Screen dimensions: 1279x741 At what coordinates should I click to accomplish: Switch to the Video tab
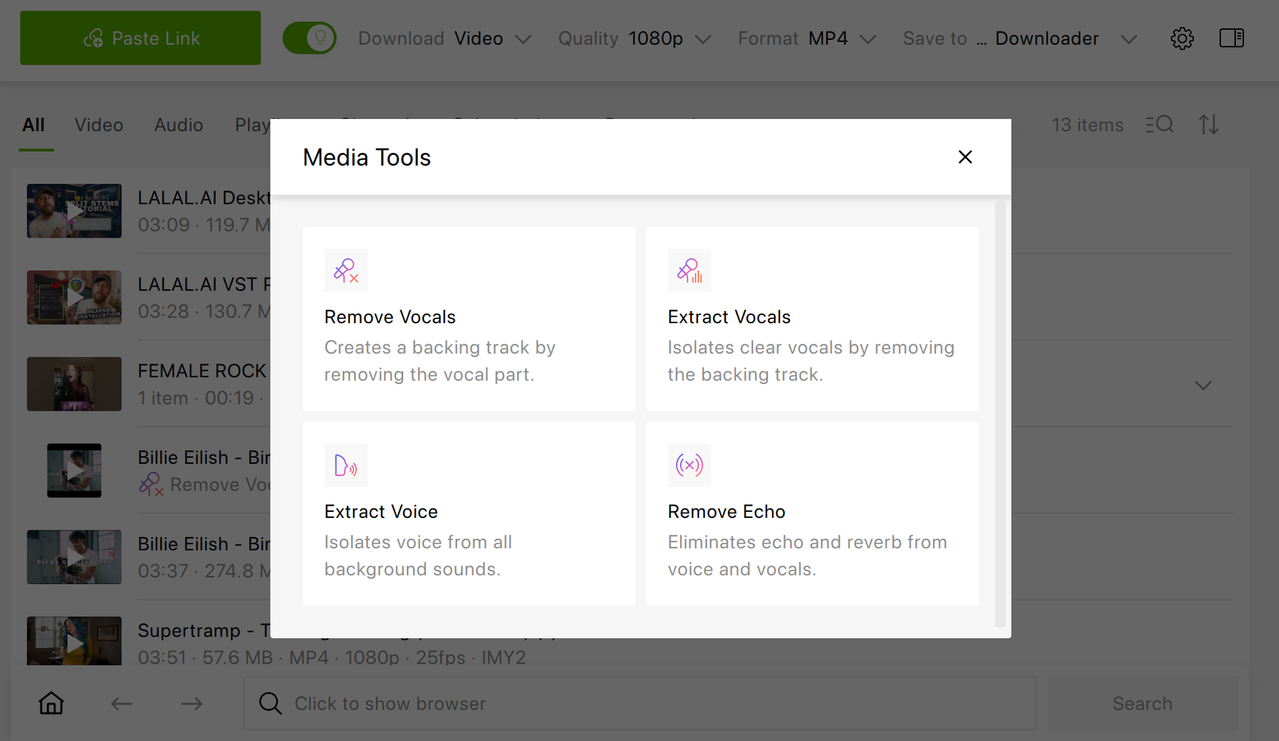click(x=99, y=125)
